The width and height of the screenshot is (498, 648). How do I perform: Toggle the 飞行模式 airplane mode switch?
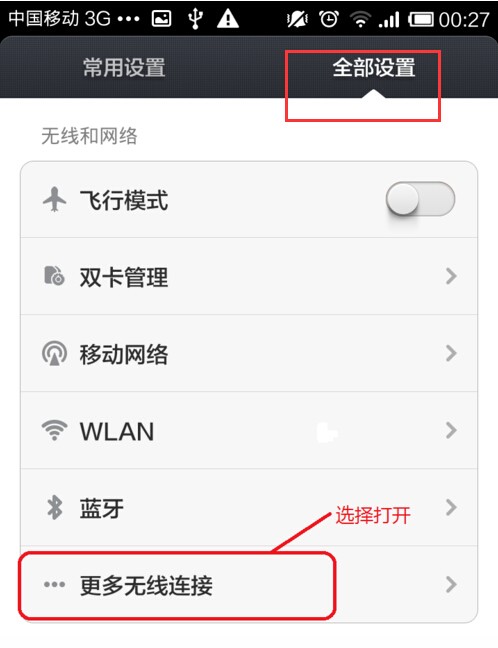[x=420, y=199]
